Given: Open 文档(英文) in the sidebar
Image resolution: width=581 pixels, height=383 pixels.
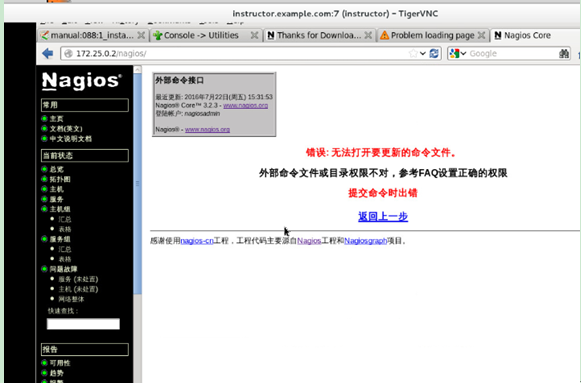Looking at the screenshot, I should pos(66,129).
